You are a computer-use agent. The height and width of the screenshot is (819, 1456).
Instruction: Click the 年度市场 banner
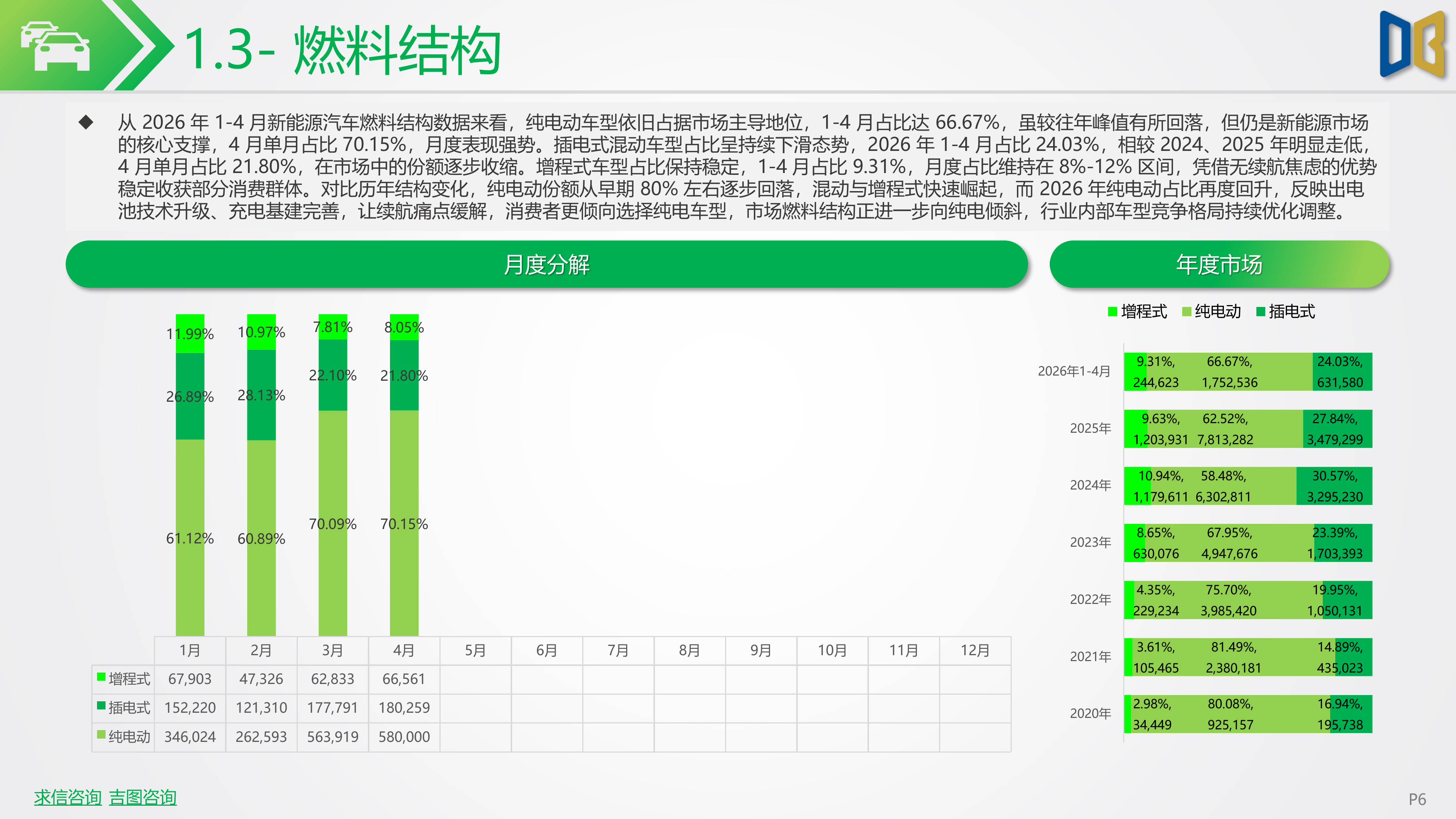tap(1219, 264)
